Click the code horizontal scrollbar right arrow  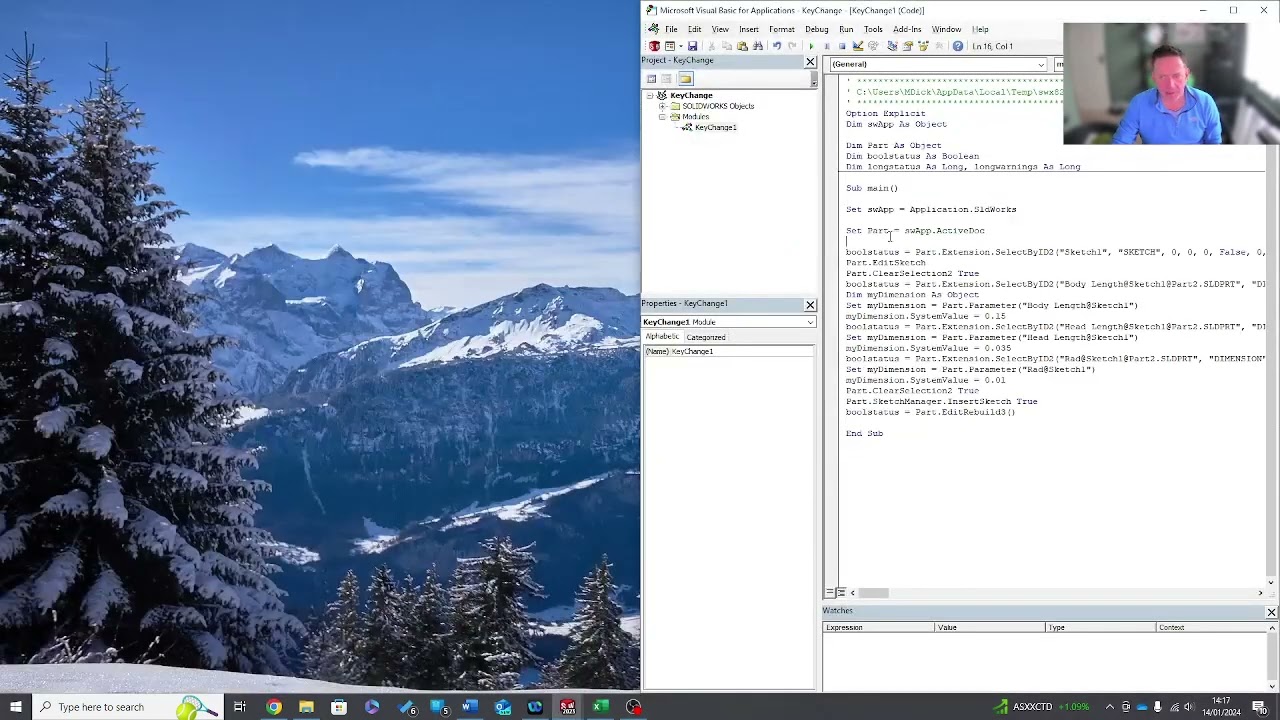[x=1260, y=593]
